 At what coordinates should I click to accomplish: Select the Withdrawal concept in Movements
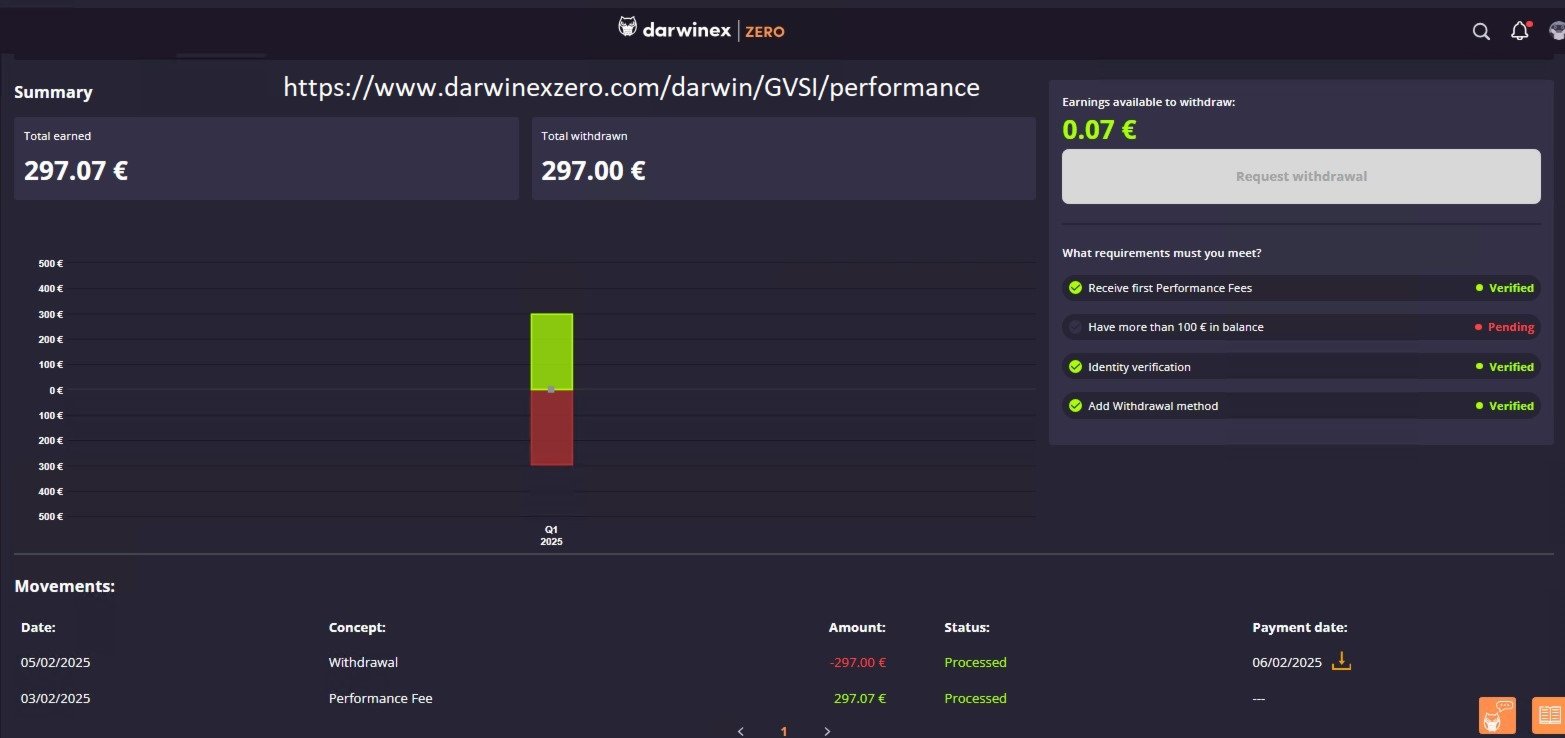(x=363, y=662)
